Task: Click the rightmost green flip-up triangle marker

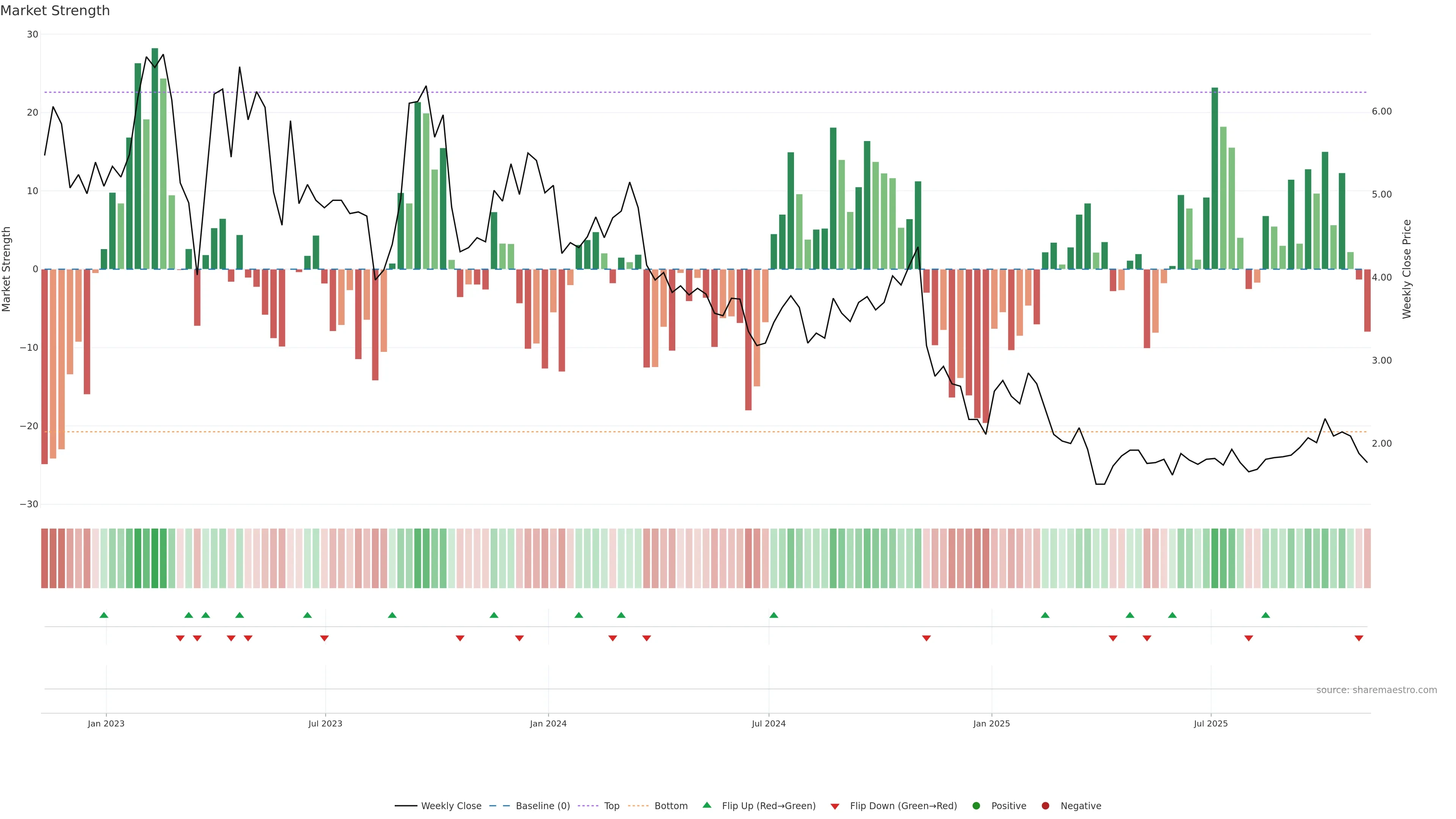Action: (x=1266, y=615)
